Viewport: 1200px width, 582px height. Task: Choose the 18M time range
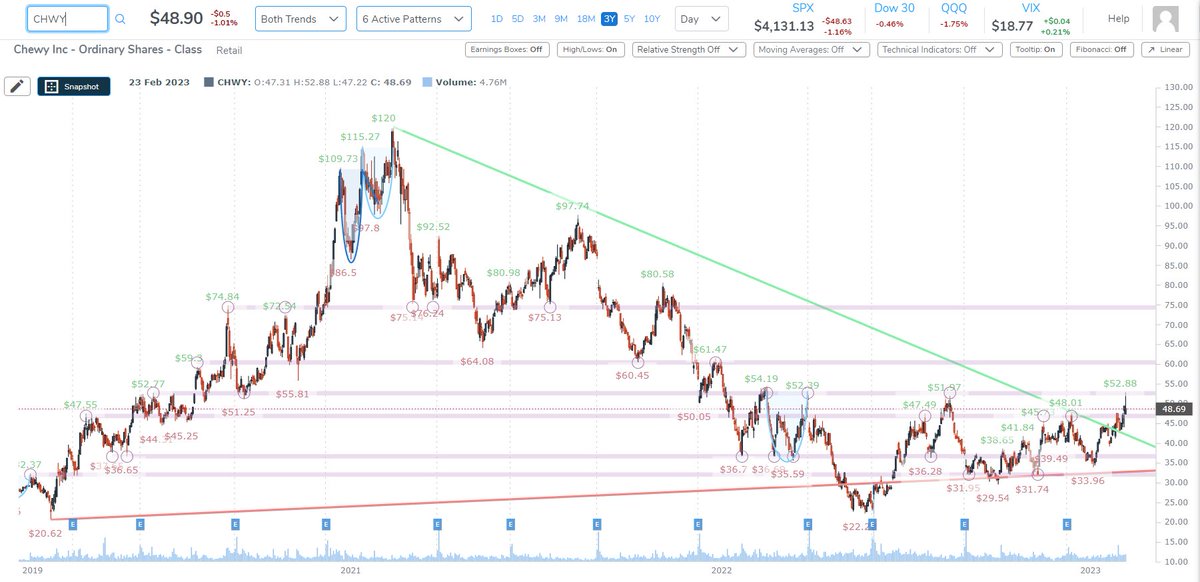coord(584,19)
